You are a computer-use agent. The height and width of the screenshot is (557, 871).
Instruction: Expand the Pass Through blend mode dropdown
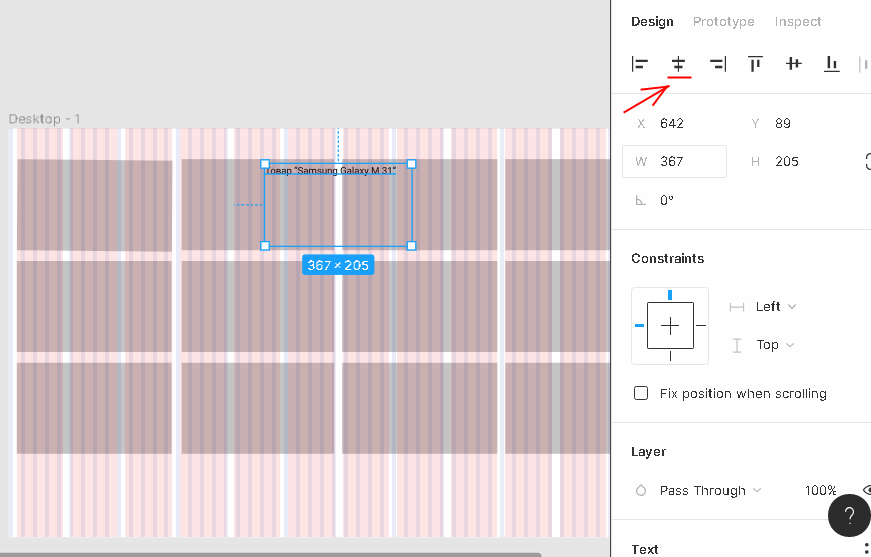710,491
